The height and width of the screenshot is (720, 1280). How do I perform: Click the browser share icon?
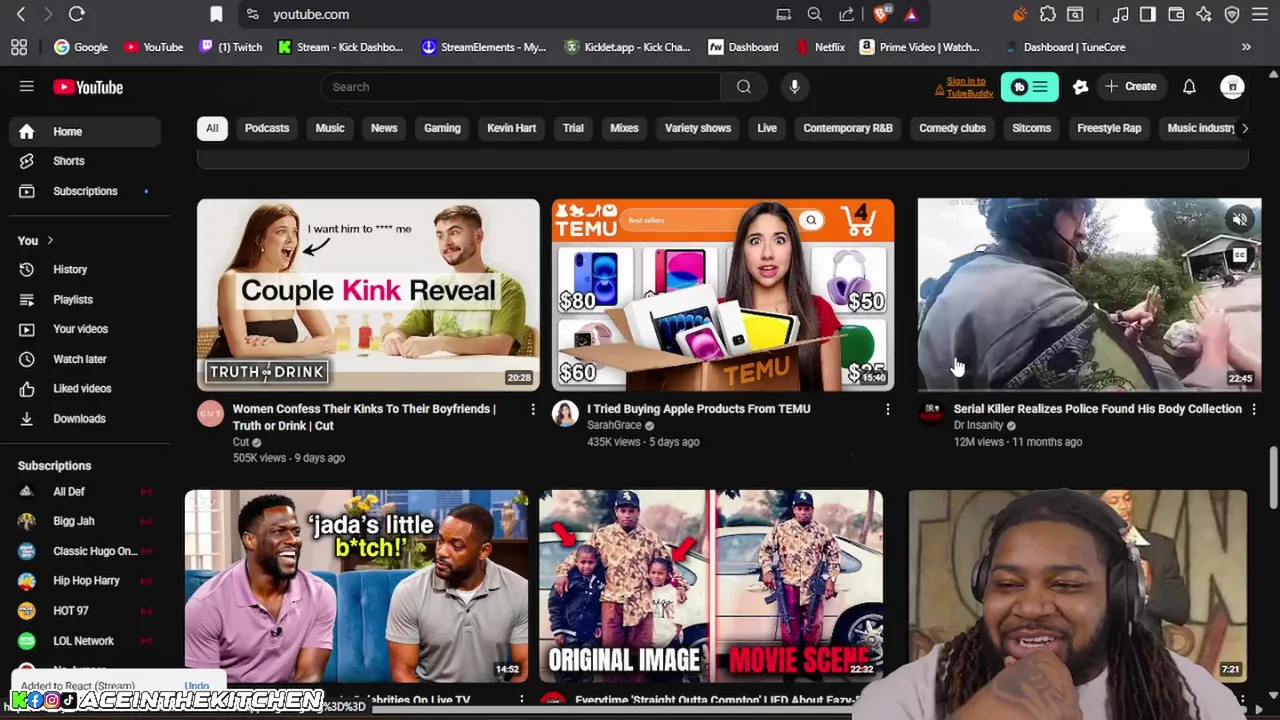click(x=846, y=14)
